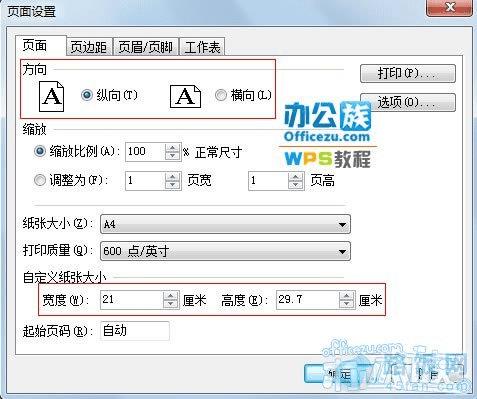The image size is (477, 399).
Task: Select the 纵向(T) portrait radio button
Action: coord(87,95)
